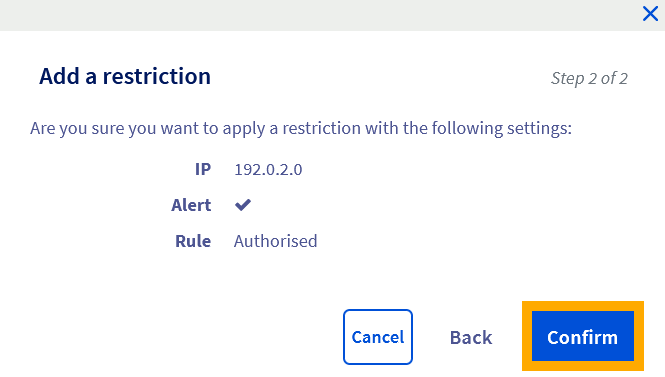Select the IP address value 192.0.2.0
The height and width of the screenshot is (377, 665).
point(268,170)
